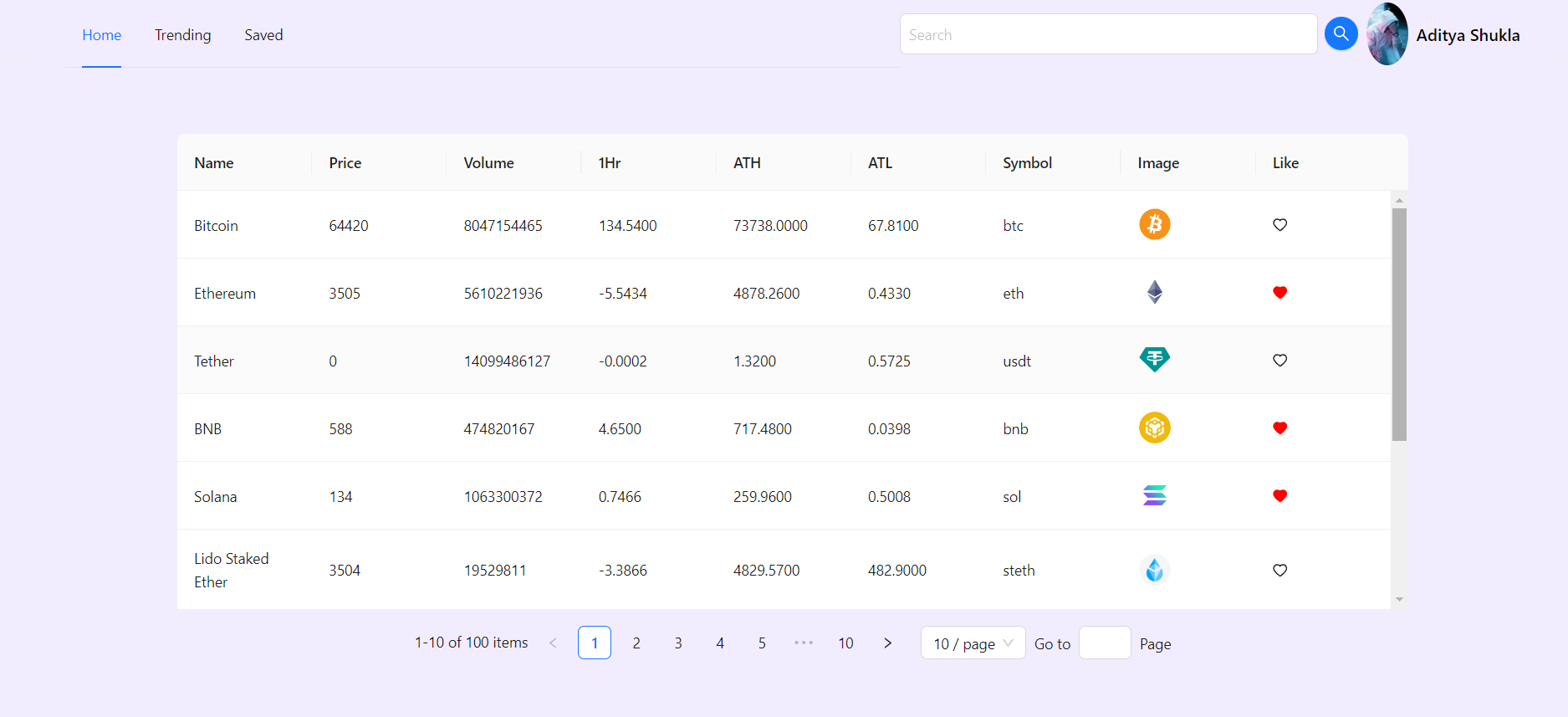Screen dimensions: 1568x717
Task: Click the BNB coin logo
Action: click(1154, 428)
